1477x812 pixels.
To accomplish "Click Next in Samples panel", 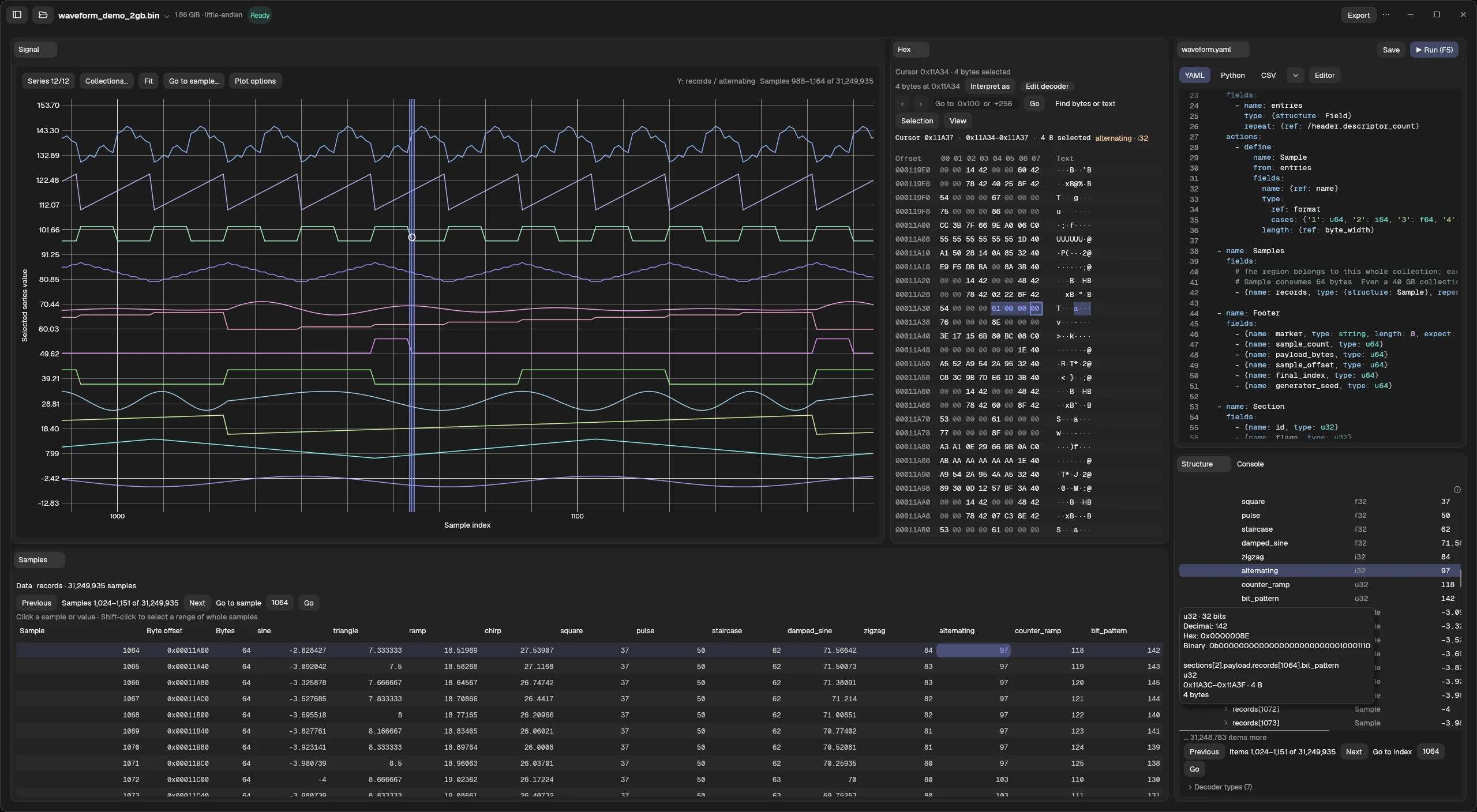I will pos(197,603).
